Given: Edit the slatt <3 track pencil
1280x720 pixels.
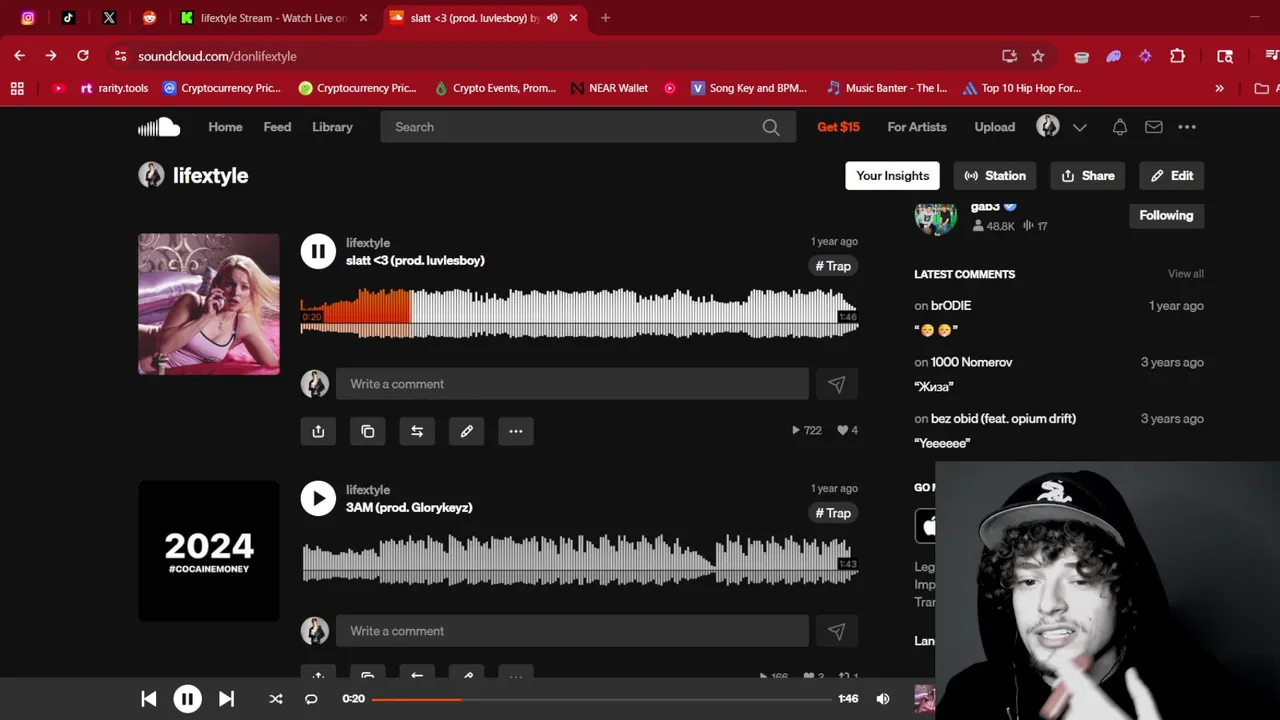Looking at the screenshot, I should click(x=466, y=431).
